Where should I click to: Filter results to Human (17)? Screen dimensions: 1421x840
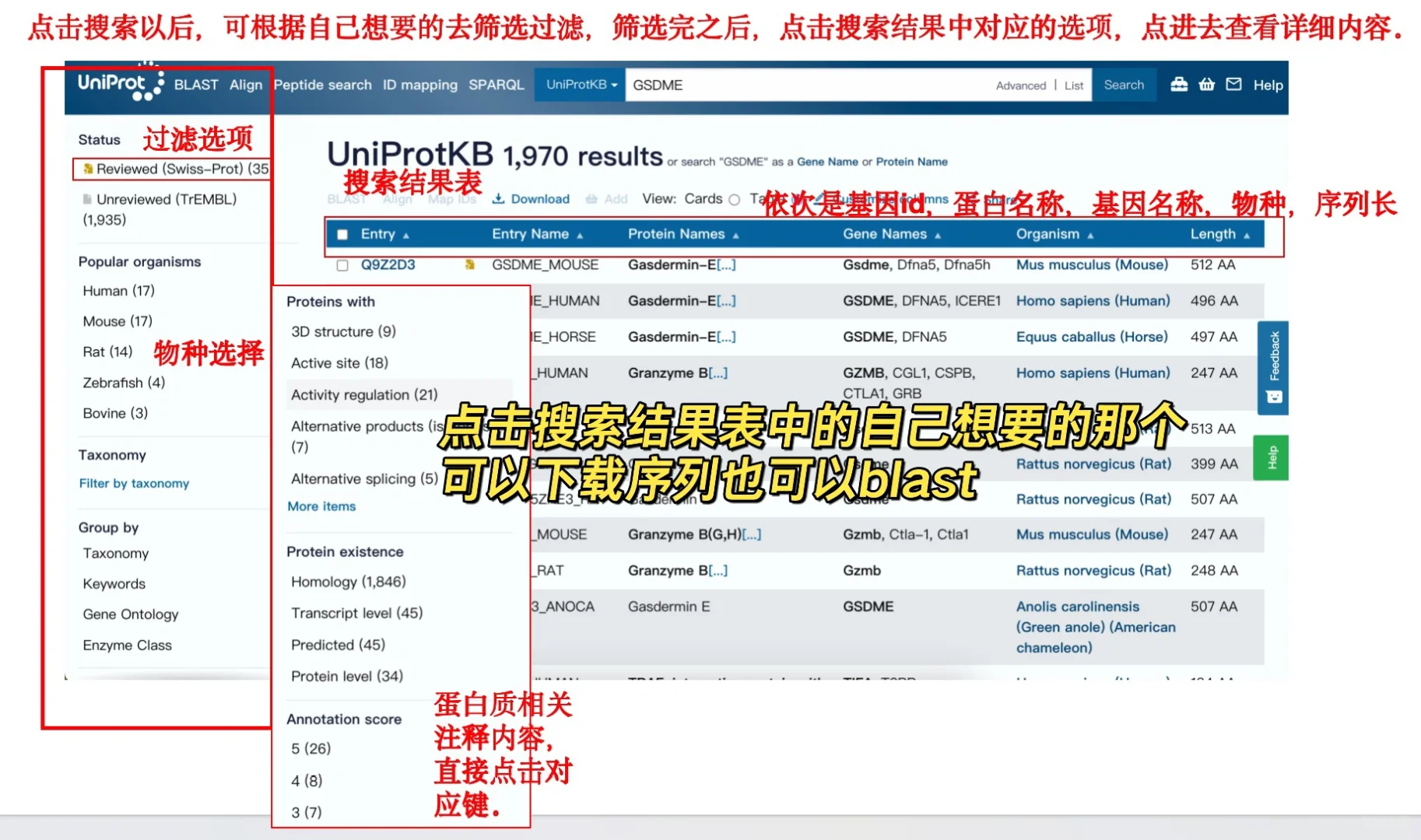[x=118, y=291]
